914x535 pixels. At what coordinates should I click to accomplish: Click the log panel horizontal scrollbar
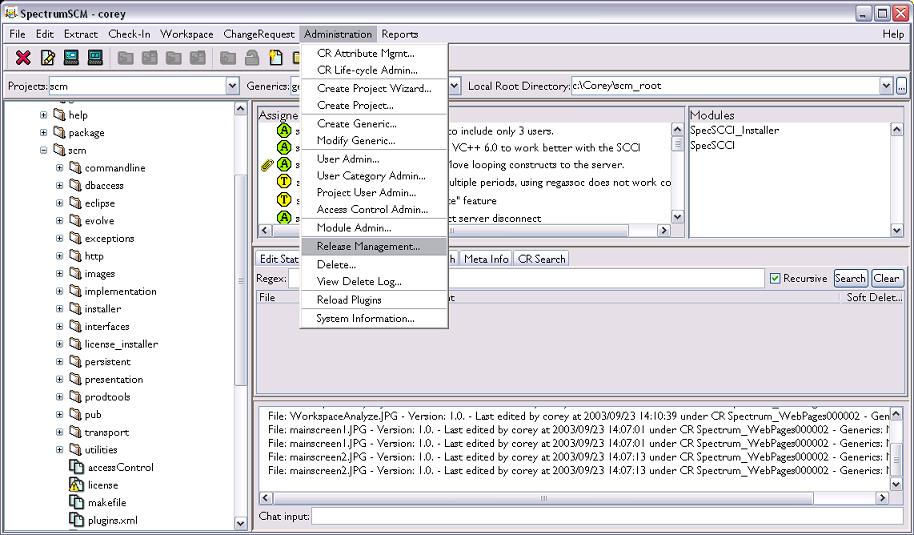click(543, 498)
